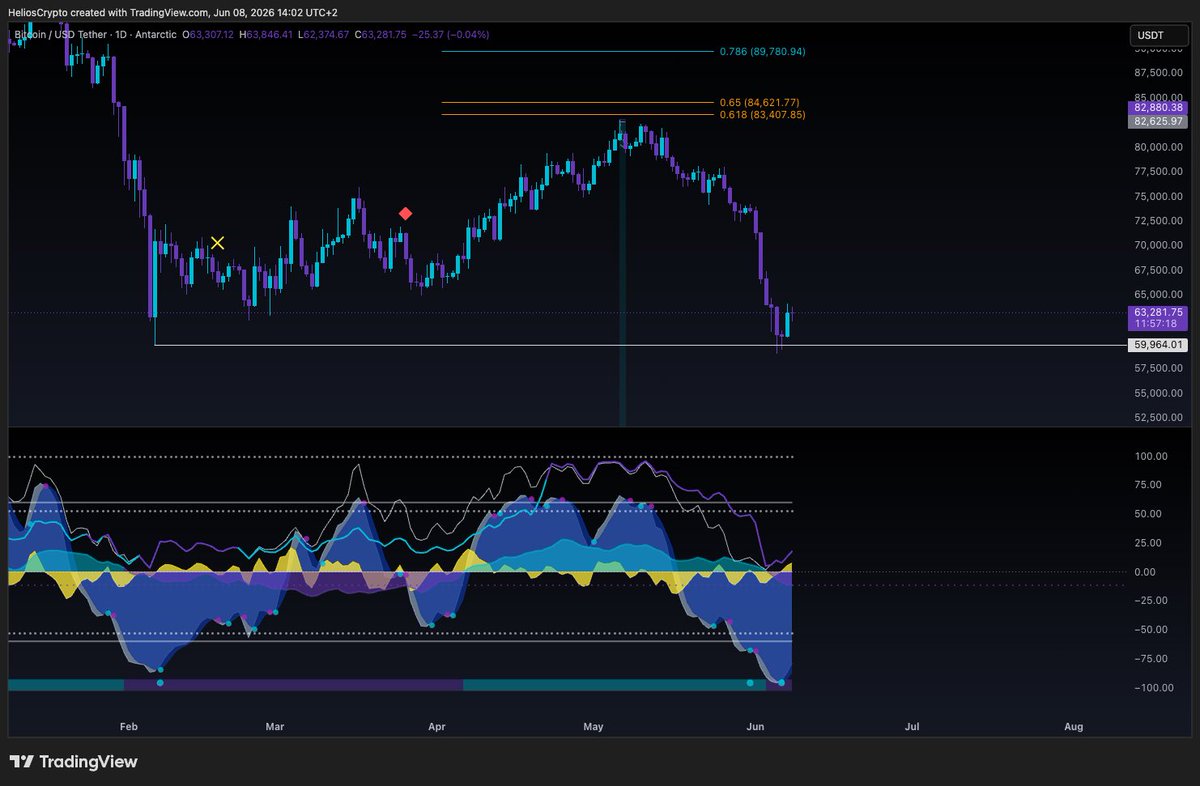Viewport: 1200px width, 786px height.
Task: Click the −75.00 oscillator scale value
Action: click(1149, 659)
